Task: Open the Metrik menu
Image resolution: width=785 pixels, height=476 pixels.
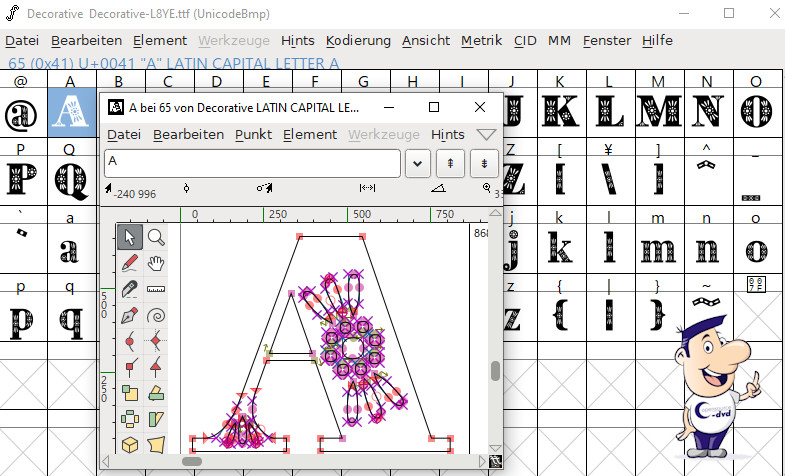Action: click(481, 41)
